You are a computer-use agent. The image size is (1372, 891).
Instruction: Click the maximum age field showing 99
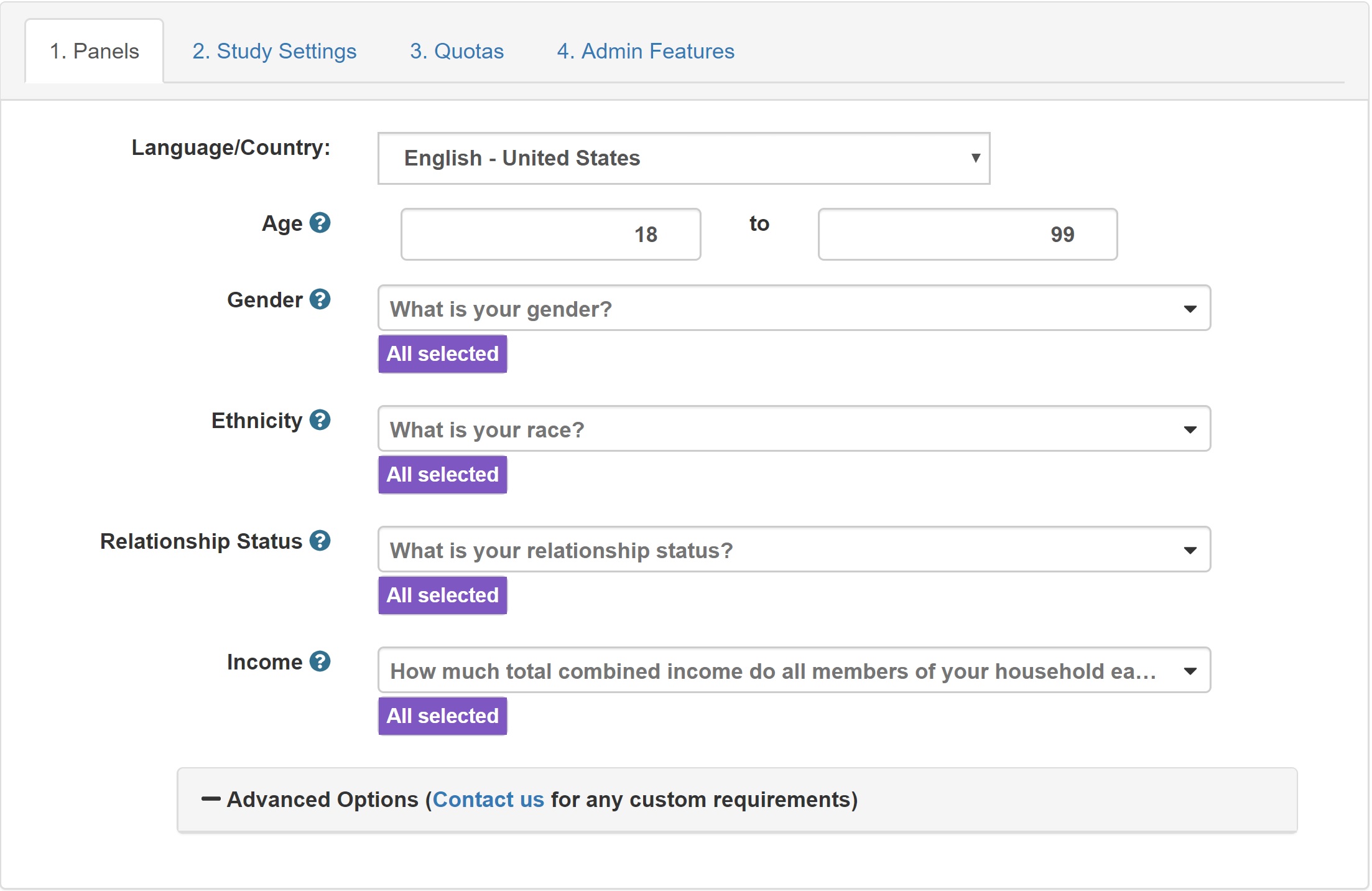(x=967, y=234)
